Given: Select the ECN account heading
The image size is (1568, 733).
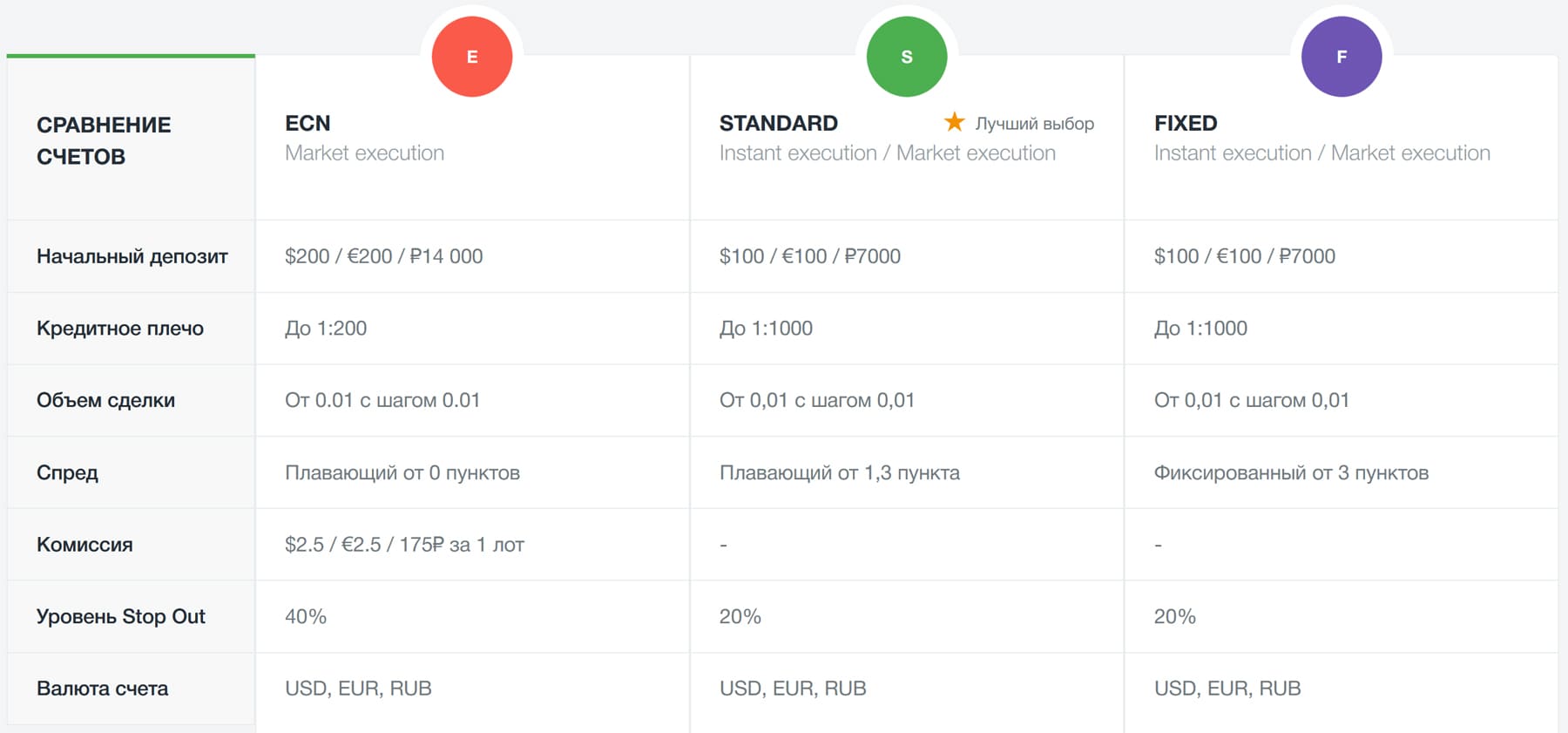Looking at the screenshot, I should [308, 123].
